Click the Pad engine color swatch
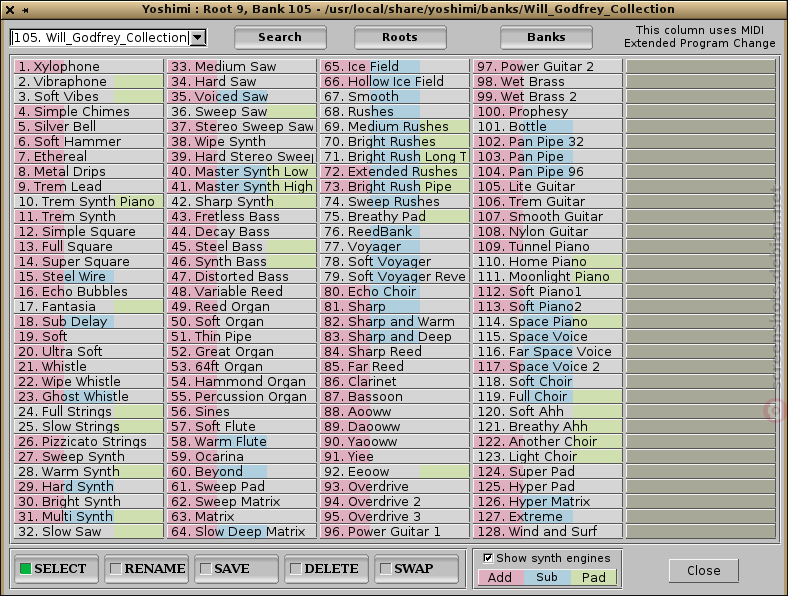The image size is (788, 596). pos(594,577)
